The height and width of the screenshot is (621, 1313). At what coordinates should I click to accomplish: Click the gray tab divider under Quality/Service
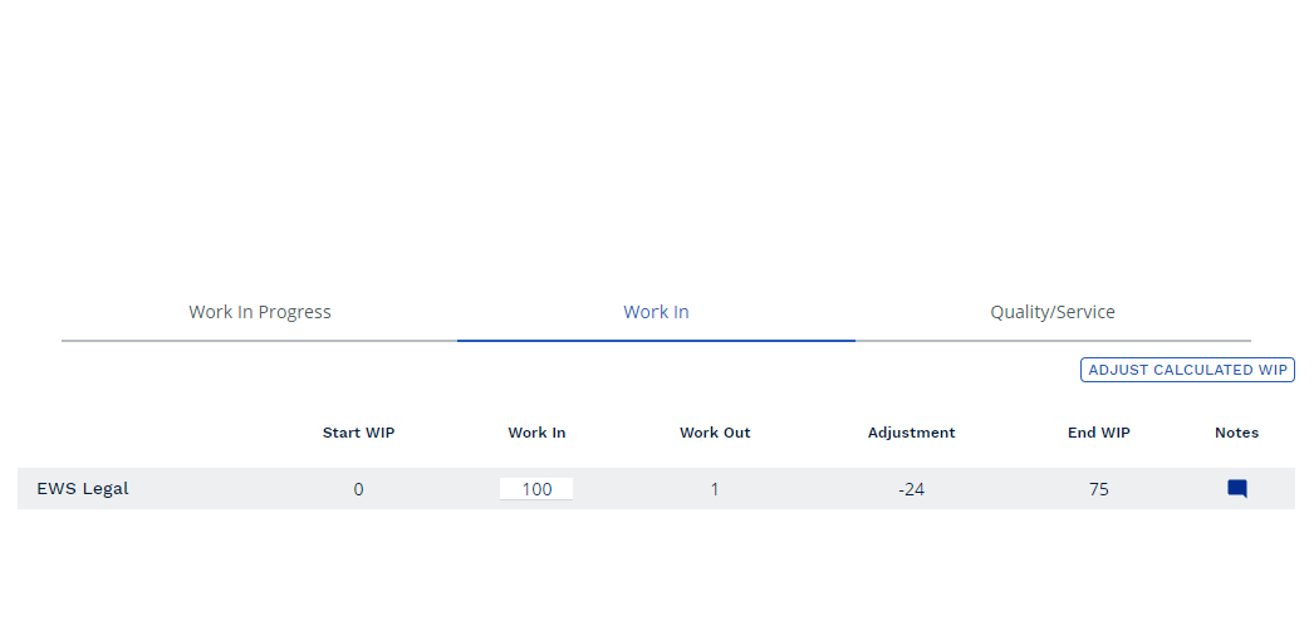pyautogui.click(x=1052, y=341)
